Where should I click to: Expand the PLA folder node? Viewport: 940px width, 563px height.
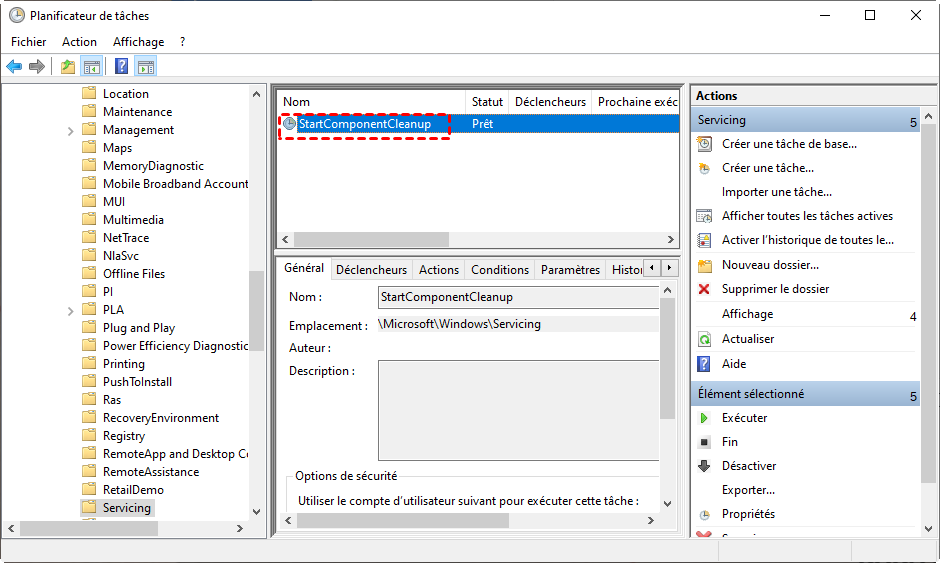pyautogui.click(x=70, y=310)
